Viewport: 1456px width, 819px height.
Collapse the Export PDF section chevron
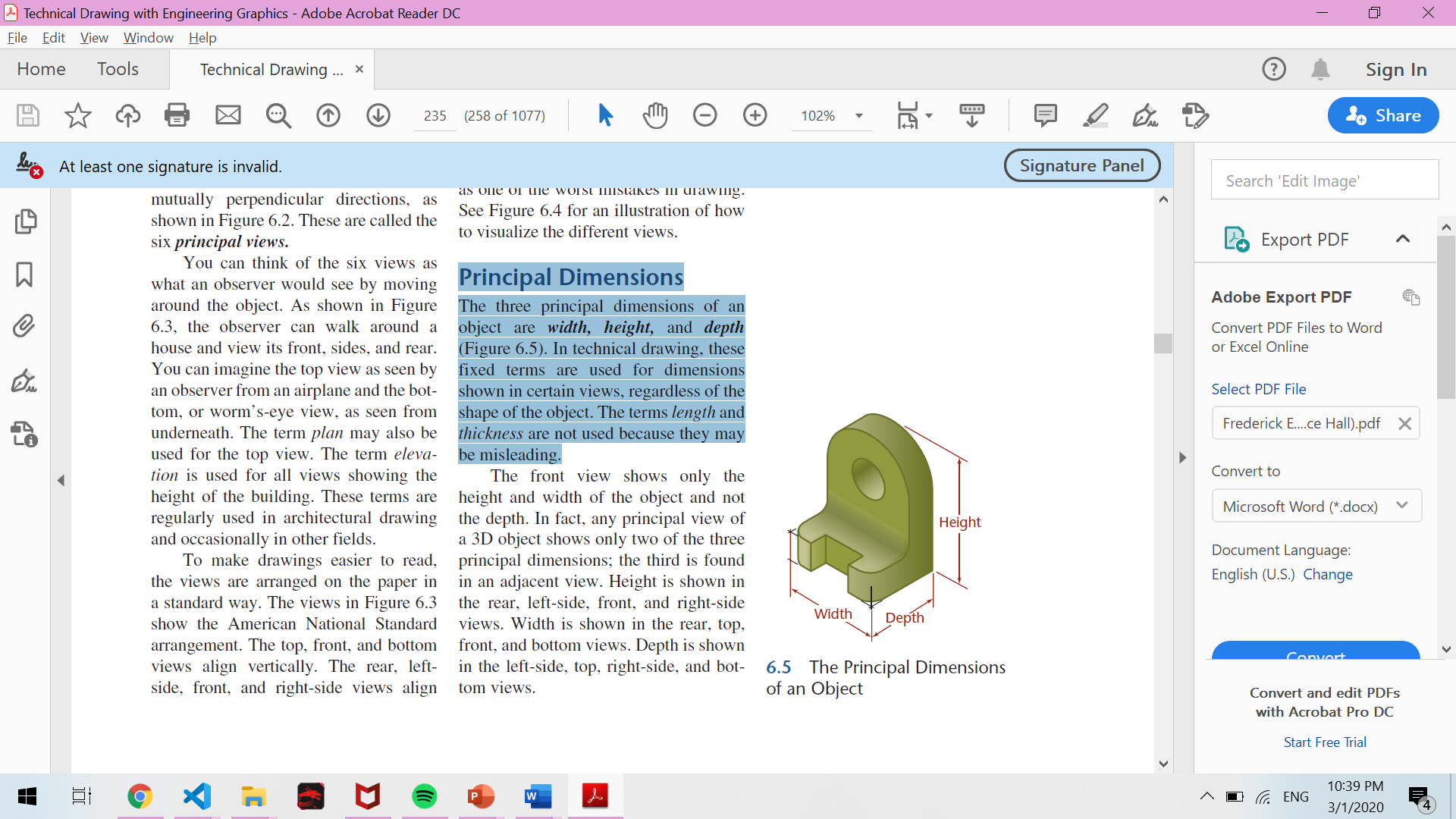1402,239
